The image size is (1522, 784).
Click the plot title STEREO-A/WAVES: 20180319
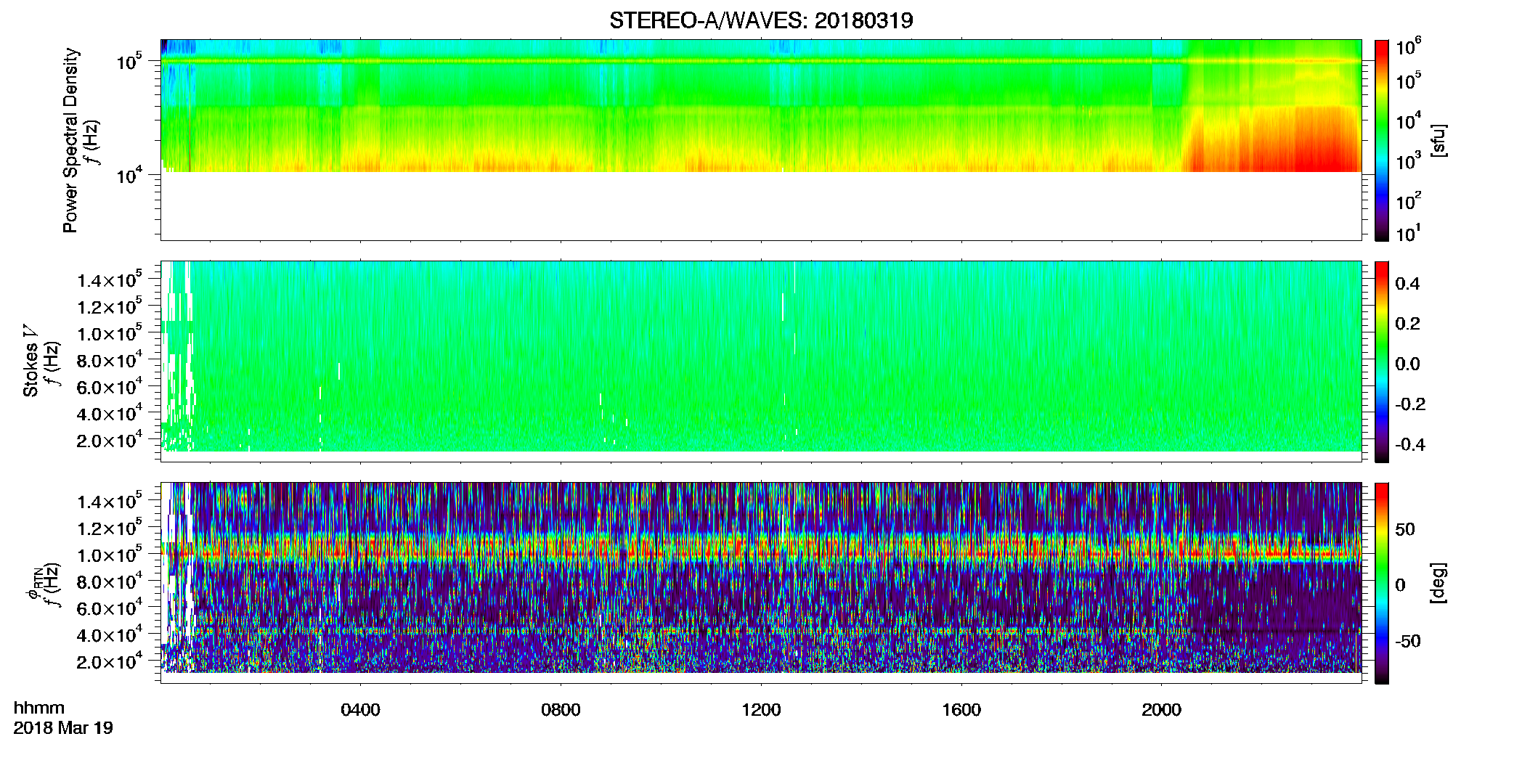tap(761, 20)
